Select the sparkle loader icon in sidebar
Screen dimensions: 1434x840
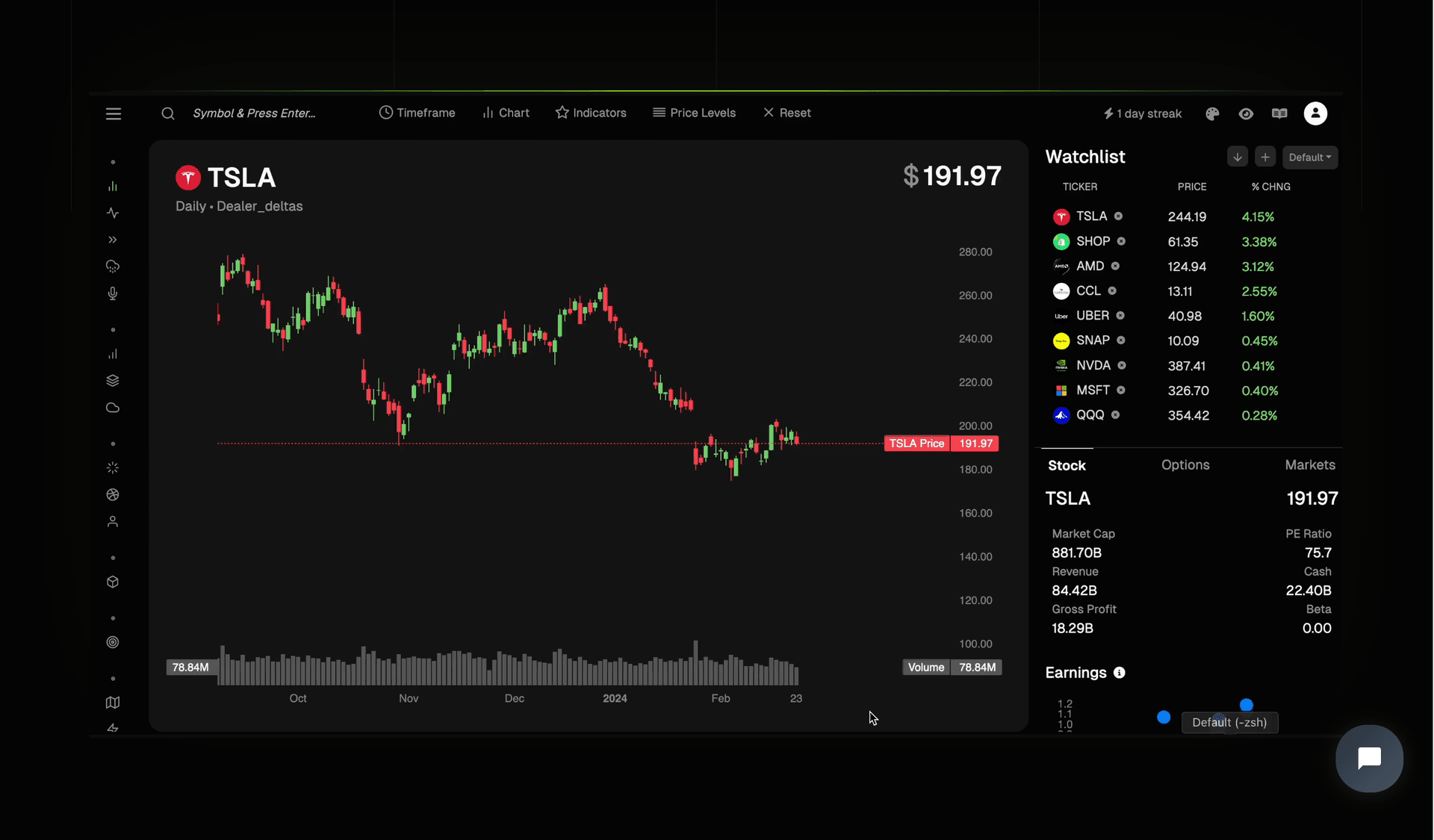[113, 468]
